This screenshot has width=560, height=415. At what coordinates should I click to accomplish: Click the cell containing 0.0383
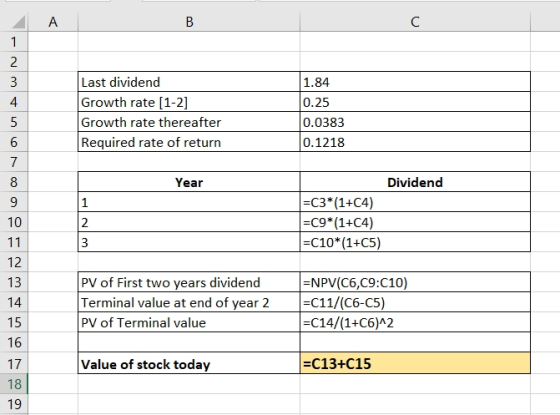[x=415, y=122]
